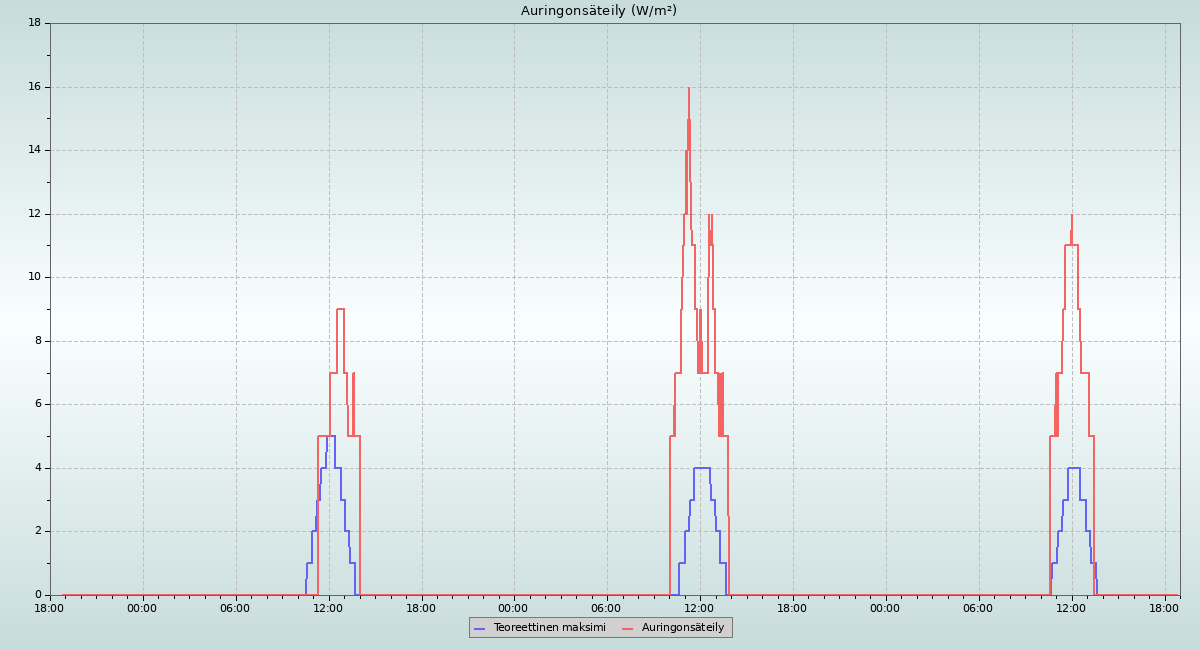Click the first day's blue peak at 5

[331, 436]
